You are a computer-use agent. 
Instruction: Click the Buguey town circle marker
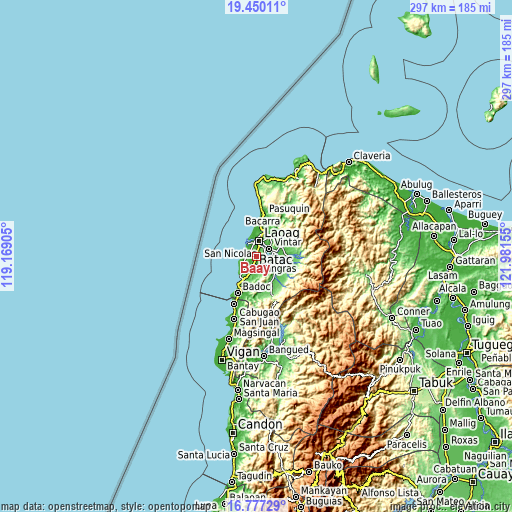[485, 224]
